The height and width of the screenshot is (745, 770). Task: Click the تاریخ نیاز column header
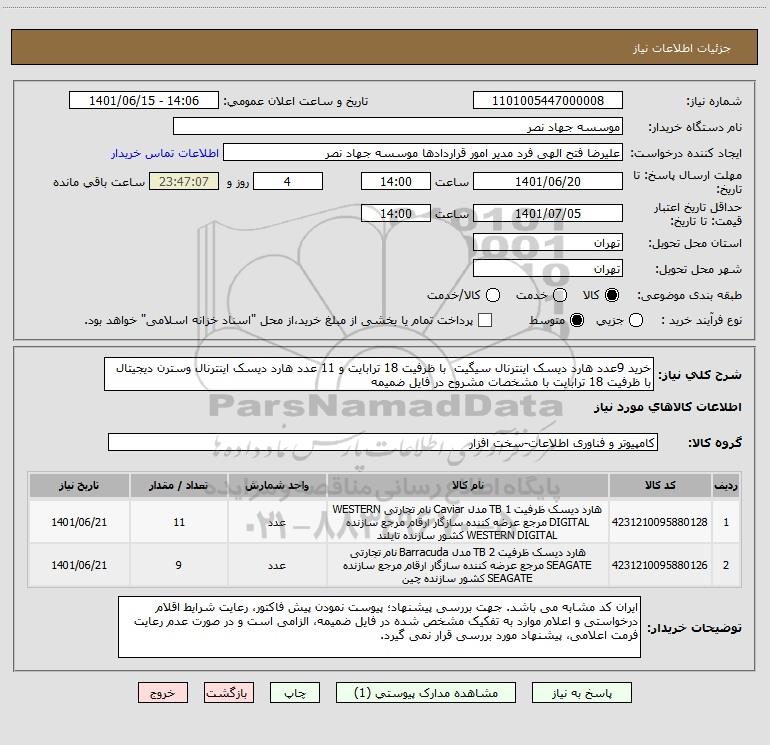click(79, 485)
